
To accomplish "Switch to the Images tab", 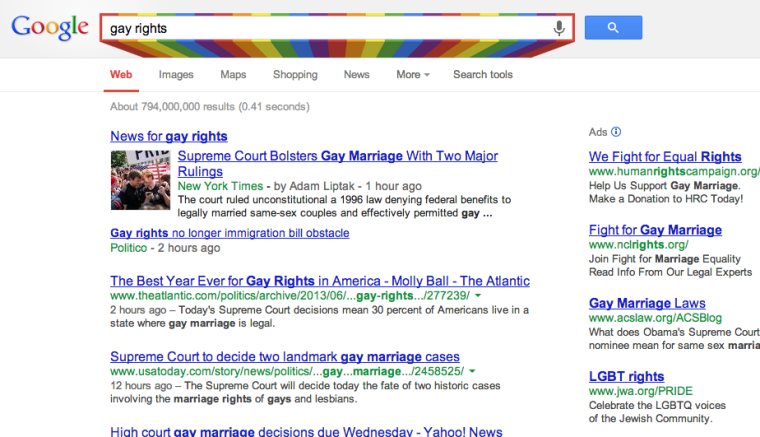I will pyautogui.click(x=176, y=75).
